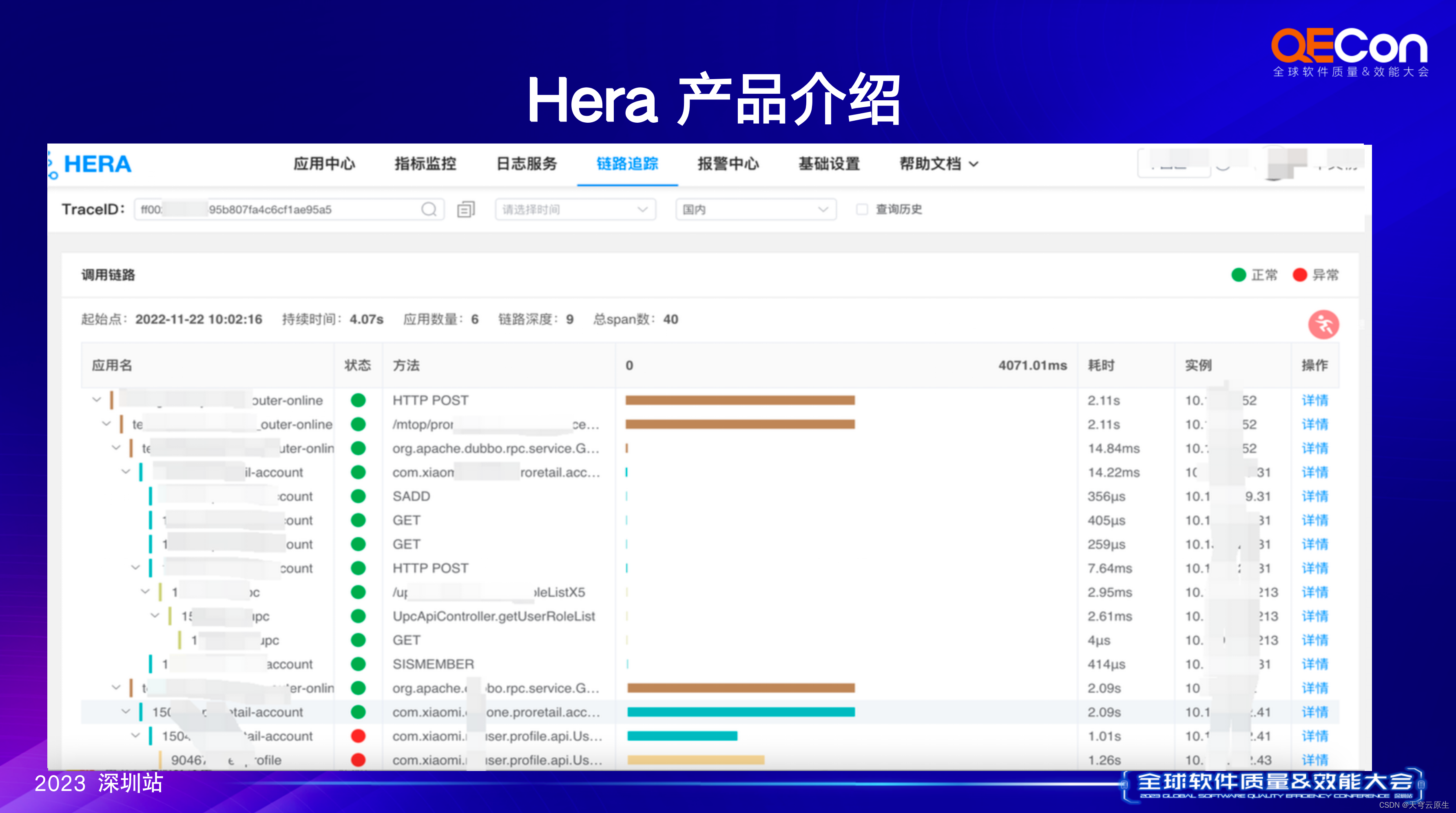Switch to the 日志服务 tab

(526, 164)
